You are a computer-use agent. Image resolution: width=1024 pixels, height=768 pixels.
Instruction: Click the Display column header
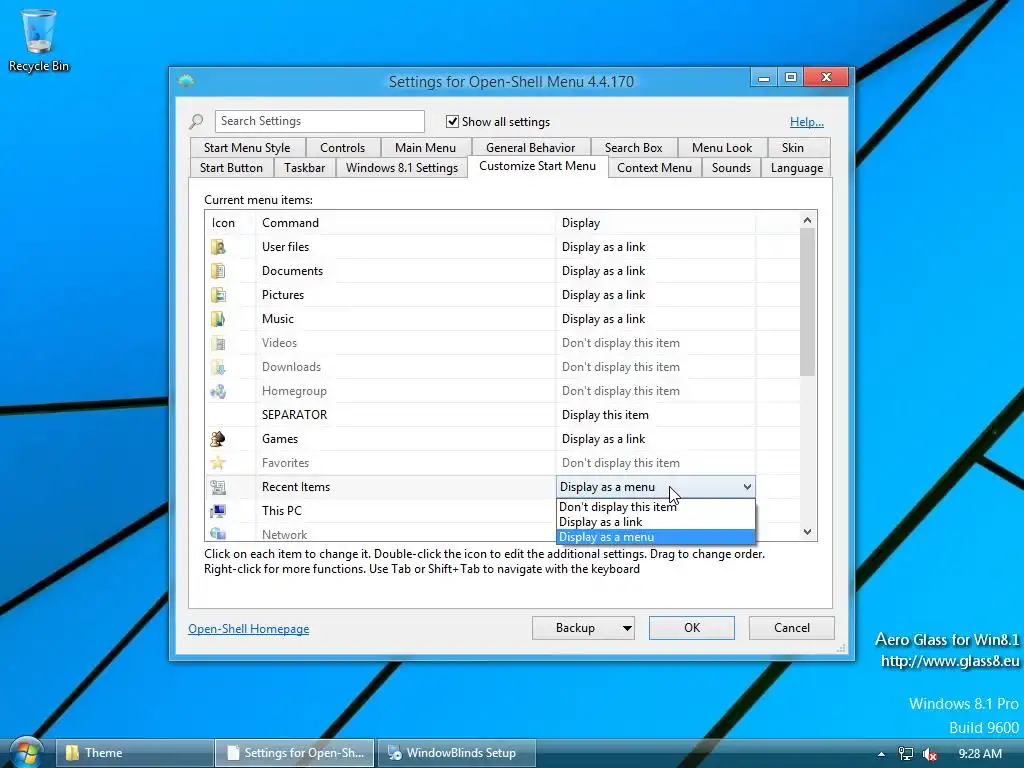point(655,223)
